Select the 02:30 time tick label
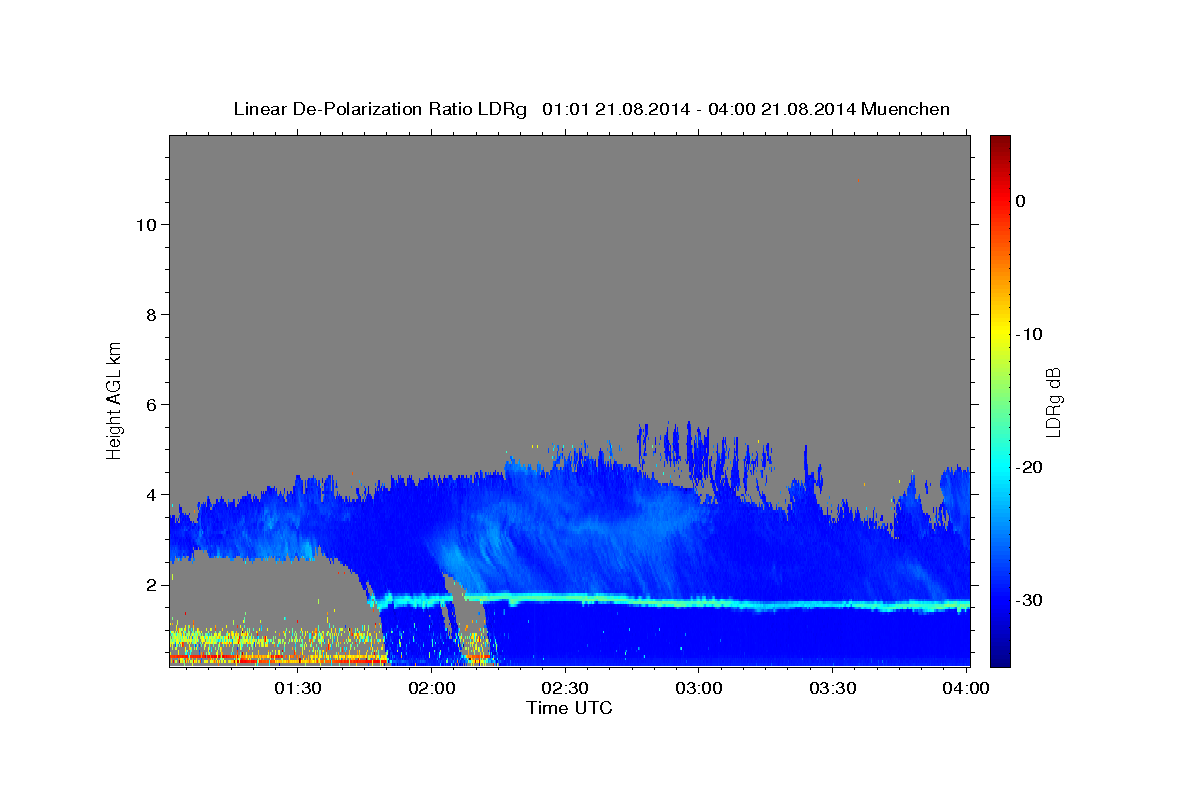This screenshot has height=800, width=1200. 565,688
